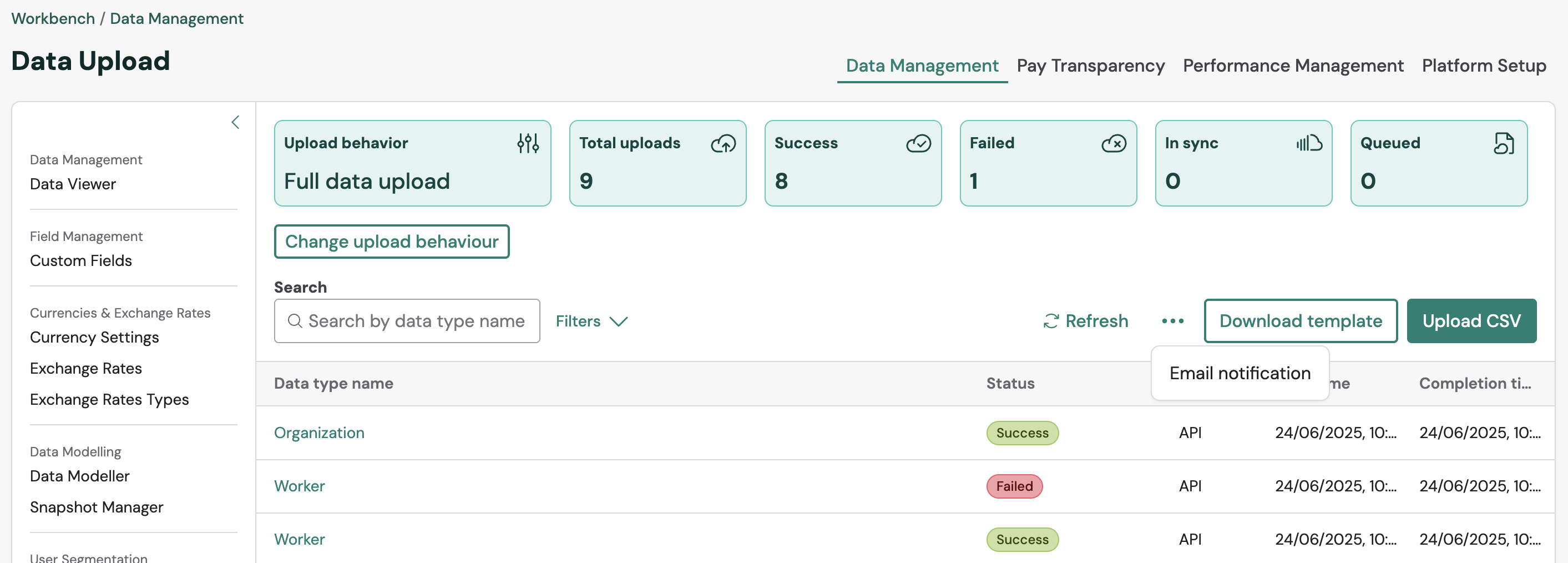
Task: Switch to the Pay Transparency tab
Action: (x=1090, y=66)
